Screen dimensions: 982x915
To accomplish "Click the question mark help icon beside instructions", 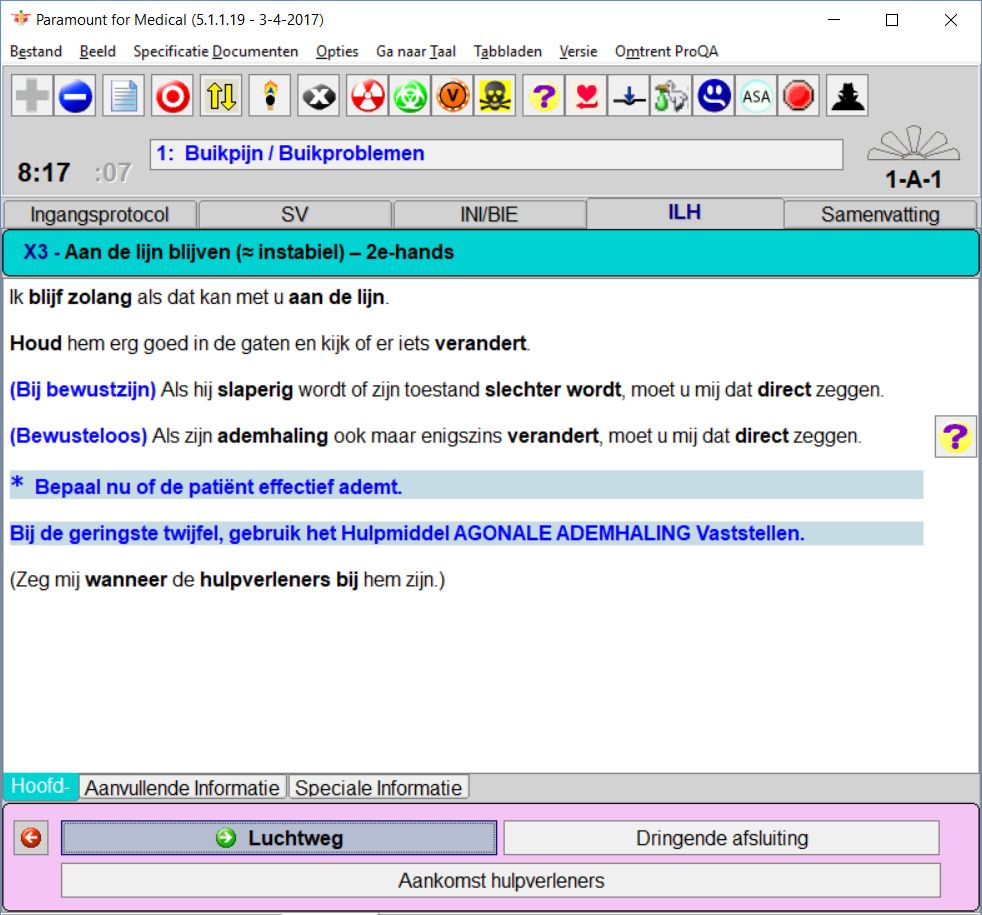I will 955,437.
